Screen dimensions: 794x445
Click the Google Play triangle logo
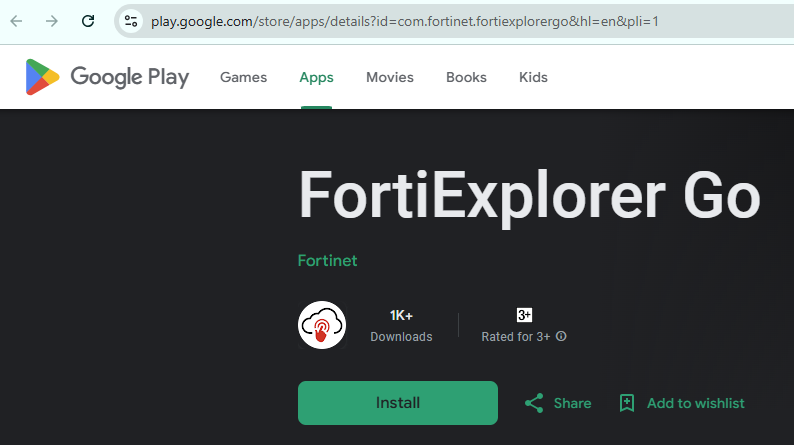point(42,77)
